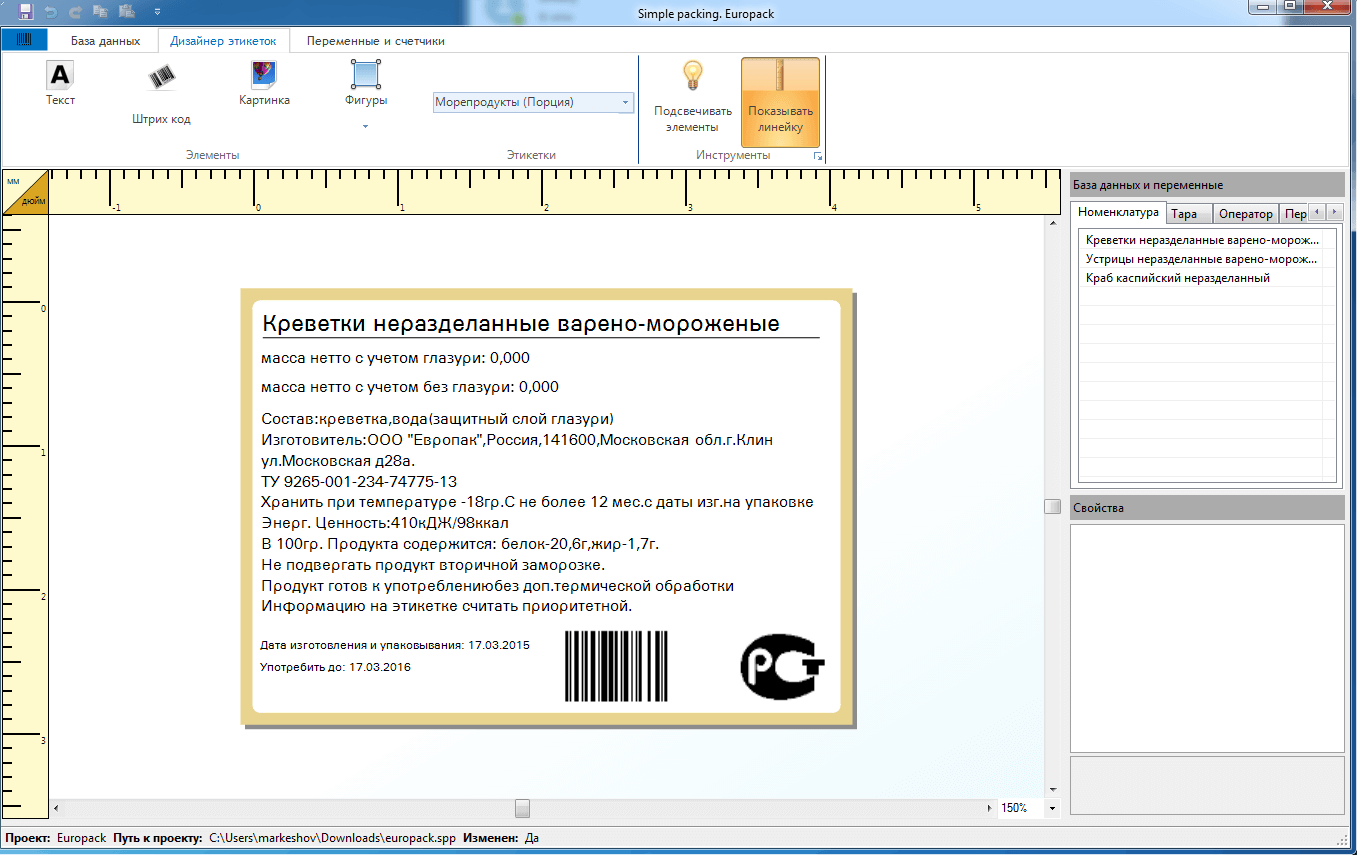
Task: Click the horizontal scrollbar thumb under canvas
Action: [522, 808]
